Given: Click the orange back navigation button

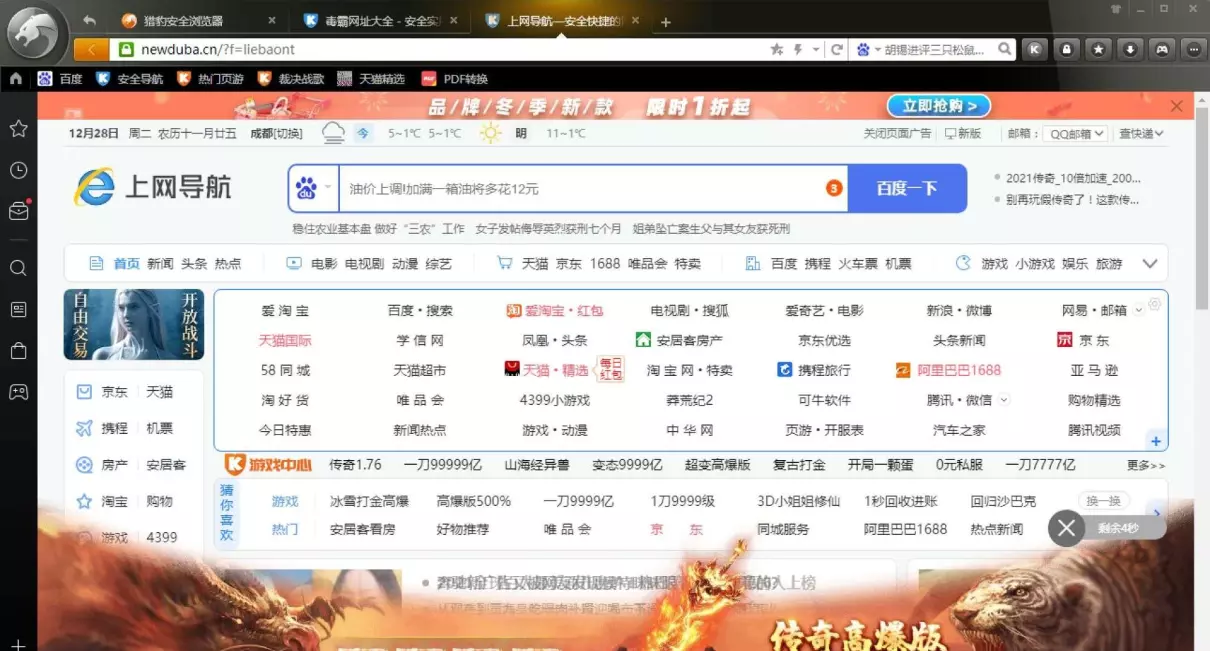Looking at the screenshot, I should click(90, 49).
